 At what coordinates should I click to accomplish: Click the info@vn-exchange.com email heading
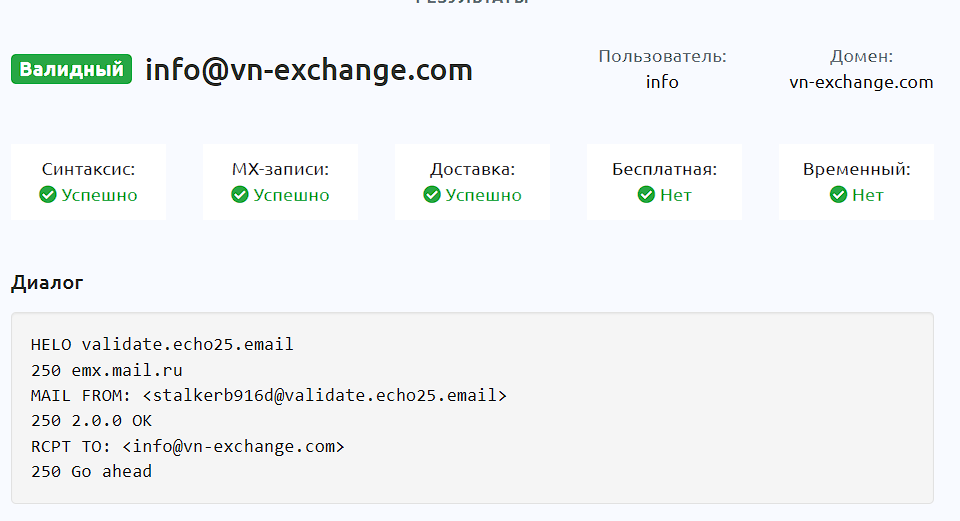click(x=309, y=70)
